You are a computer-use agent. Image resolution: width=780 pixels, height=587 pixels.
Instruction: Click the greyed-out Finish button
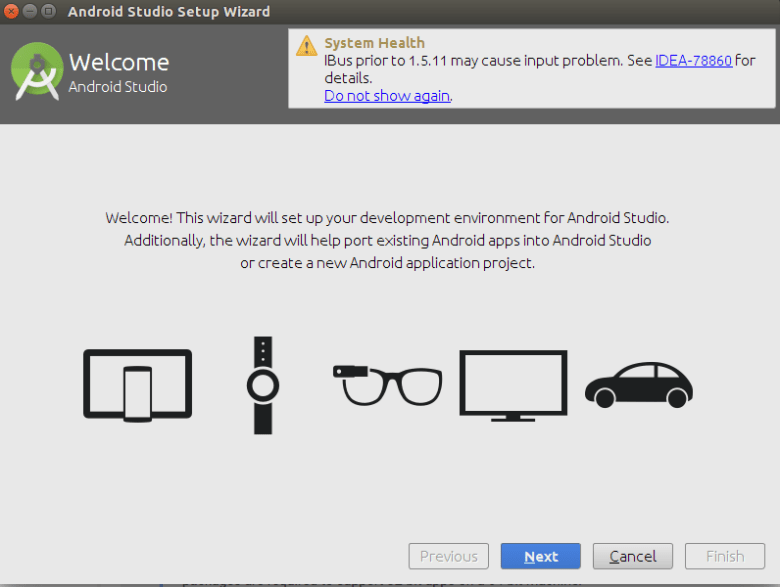tap(725, 556)
